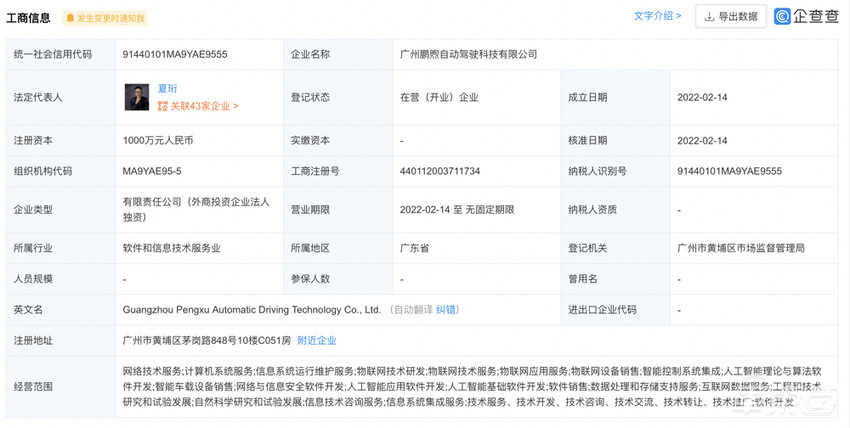
Task: Click the 注册资本 label cell
Action: point(61,140)
